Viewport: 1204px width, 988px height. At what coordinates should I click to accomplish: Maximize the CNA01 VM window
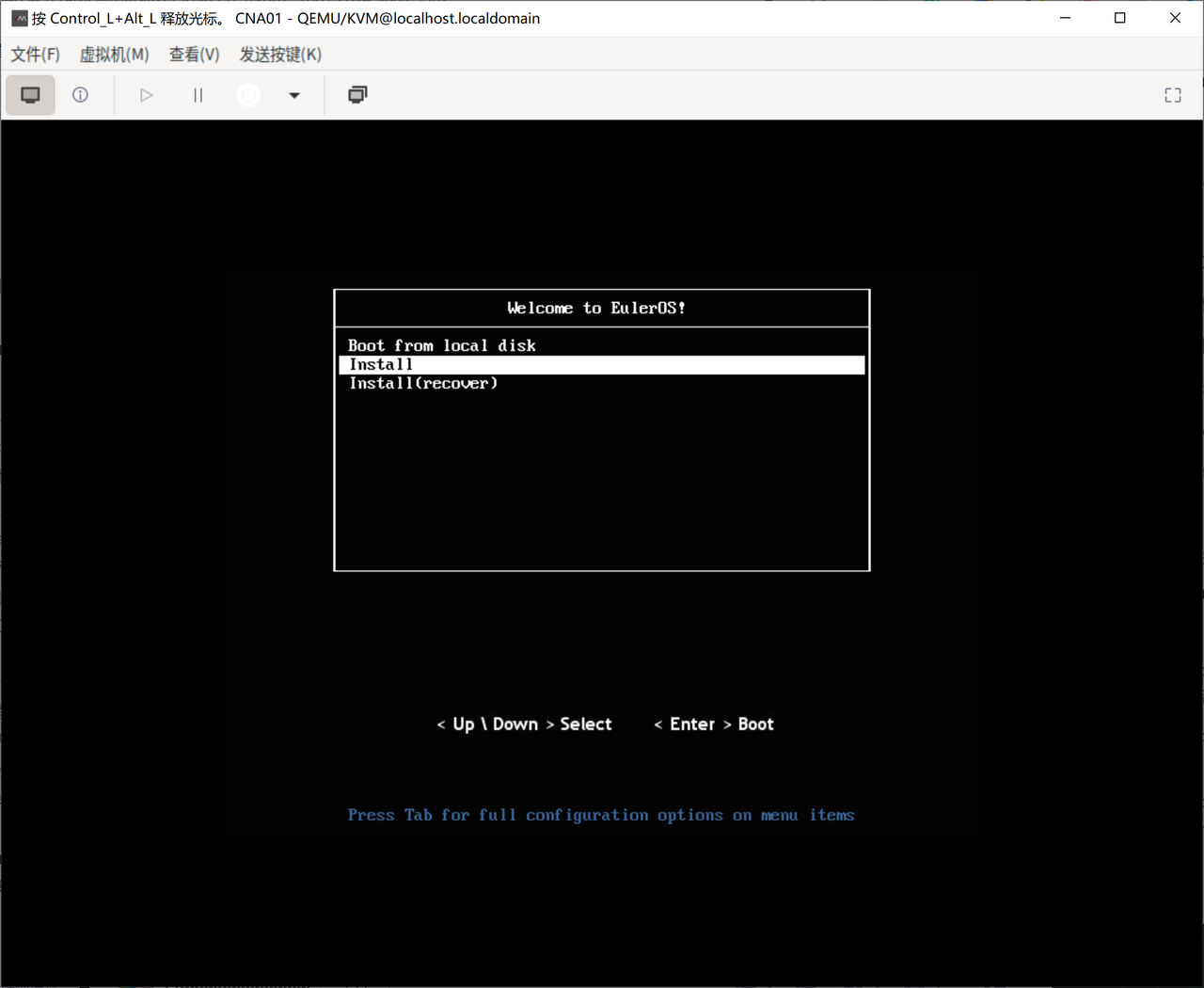1119,18
